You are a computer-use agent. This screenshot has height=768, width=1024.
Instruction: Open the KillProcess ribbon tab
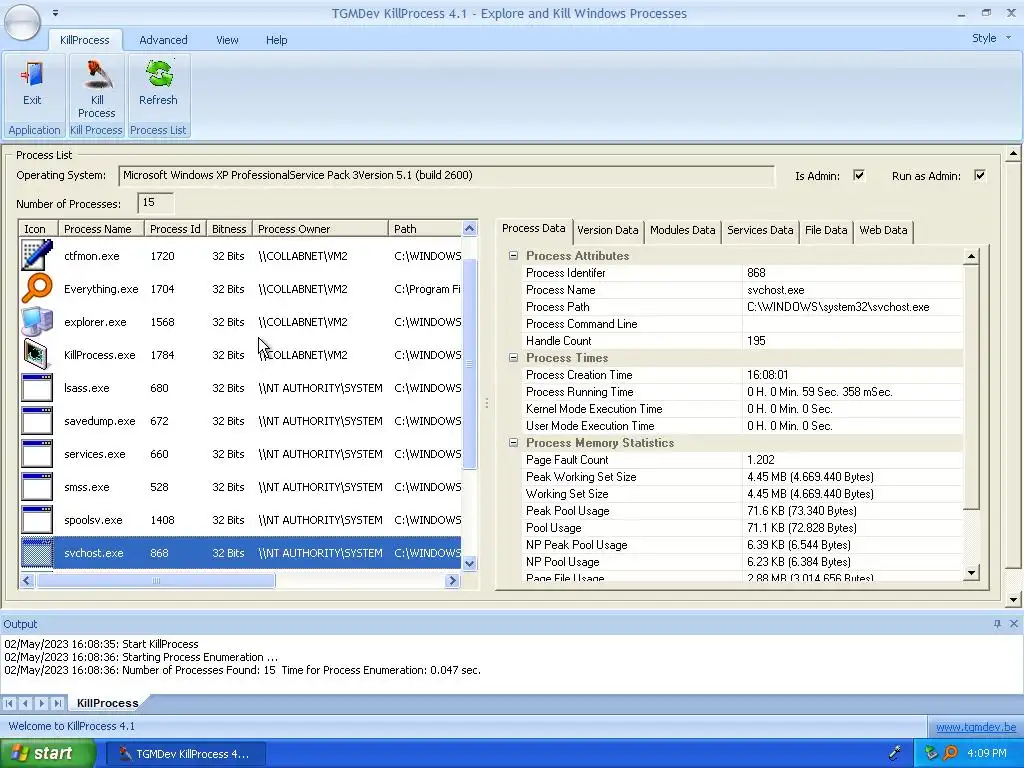(85, 40)
